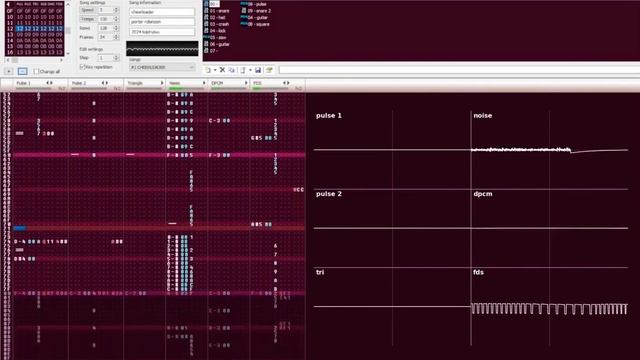Select instrument 01 - snare
This screenshot has width=640, height=360.
click(x=217, y=11)
